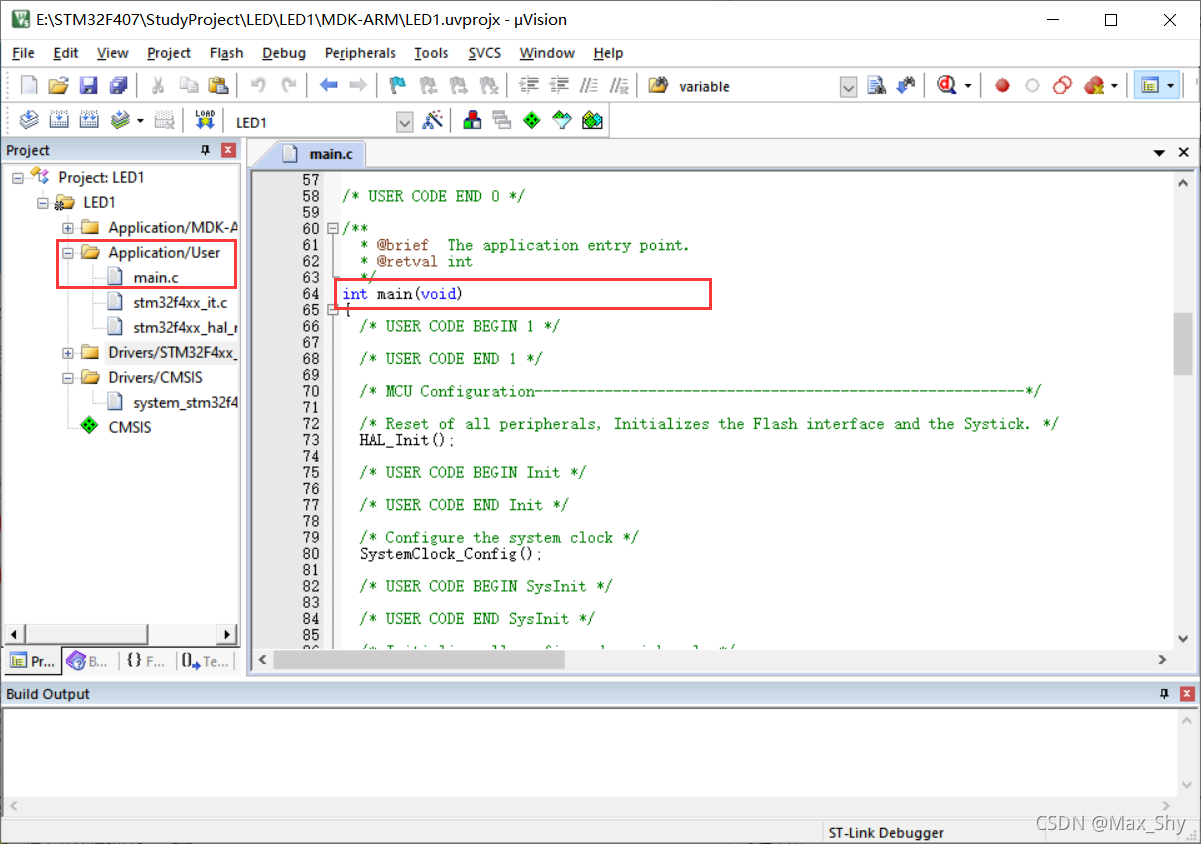Click the editor vertical scrollbar thumb
This screenshot has width=1201, height=844.
click(x=1183, y=342)
